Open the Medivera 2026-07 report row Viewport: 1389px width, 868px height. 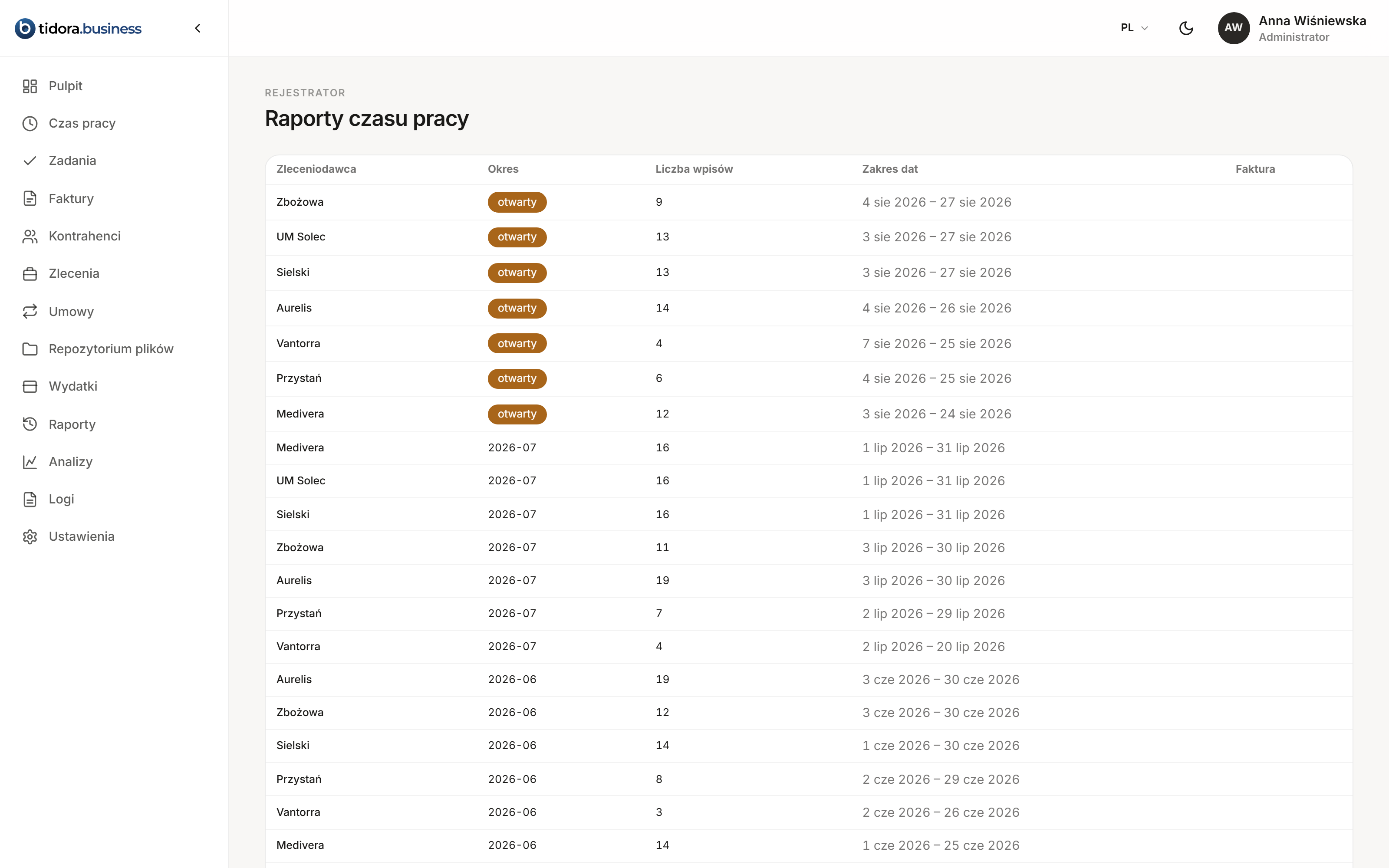[x=808, y=448]
